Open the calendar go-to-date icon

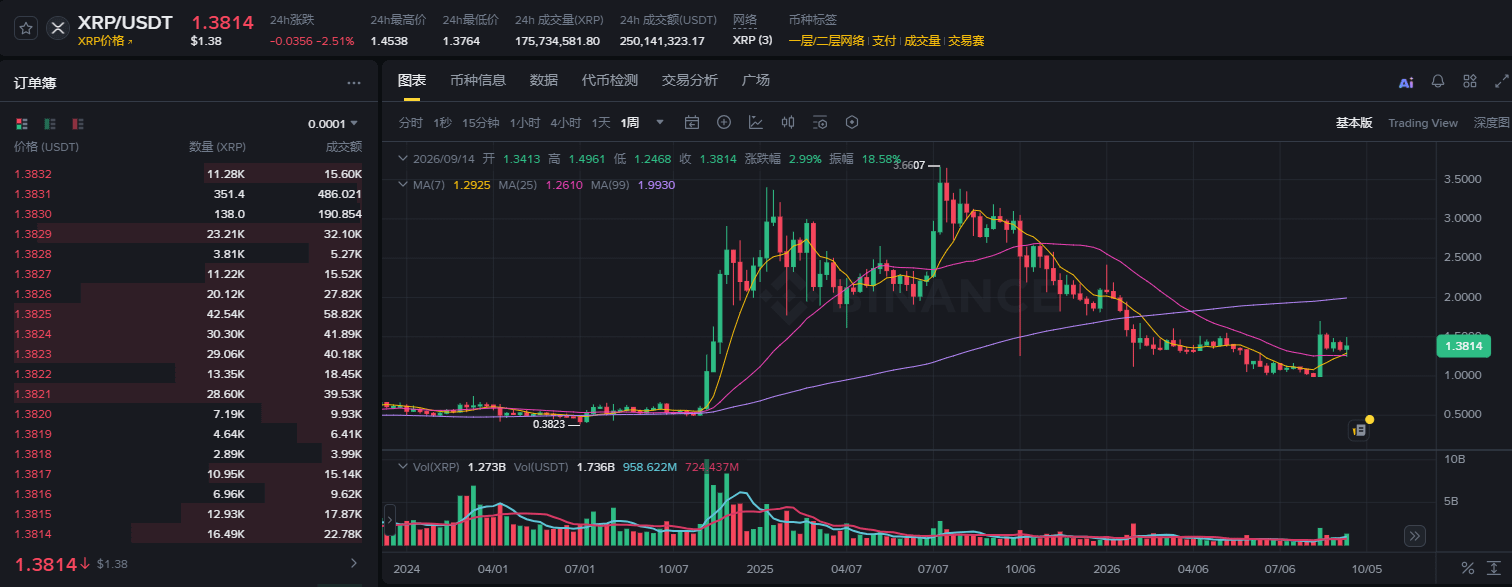(692, 122)
